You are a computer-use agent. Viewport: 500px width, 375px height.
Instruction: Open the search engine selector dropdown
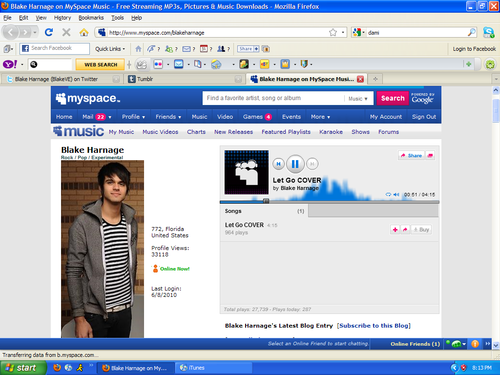click(359, 32)
